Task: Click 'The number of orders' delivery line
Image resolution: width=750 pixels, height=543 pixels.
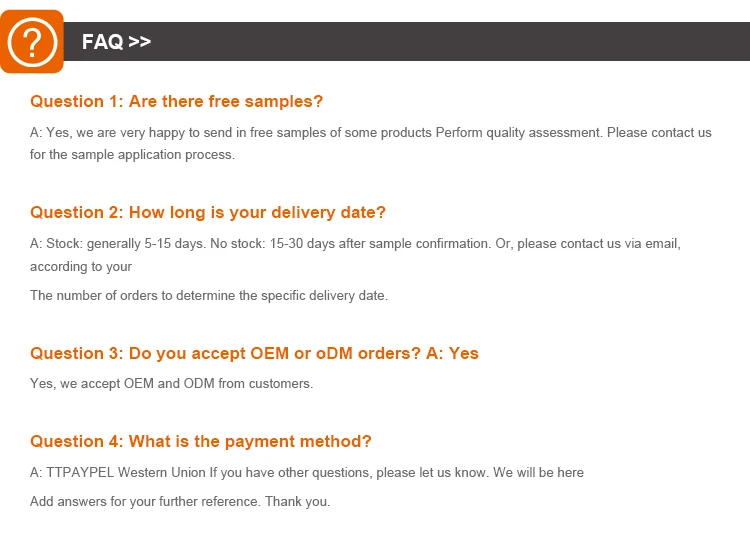Action: pyautogui.click(x=208, y=295)
